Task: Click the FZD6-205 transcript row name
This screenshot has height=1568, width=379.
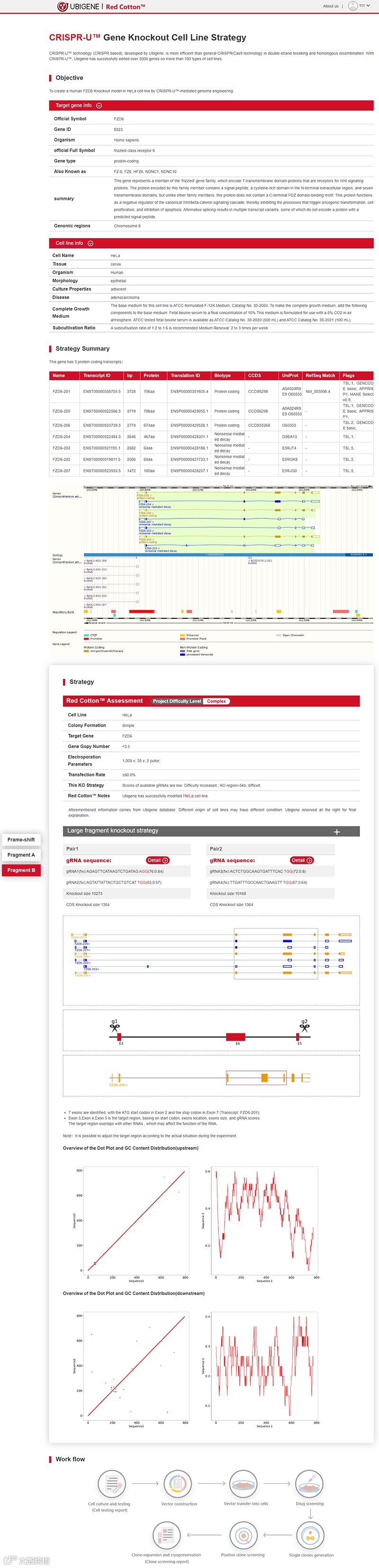Action: click(x=62, y=411)
